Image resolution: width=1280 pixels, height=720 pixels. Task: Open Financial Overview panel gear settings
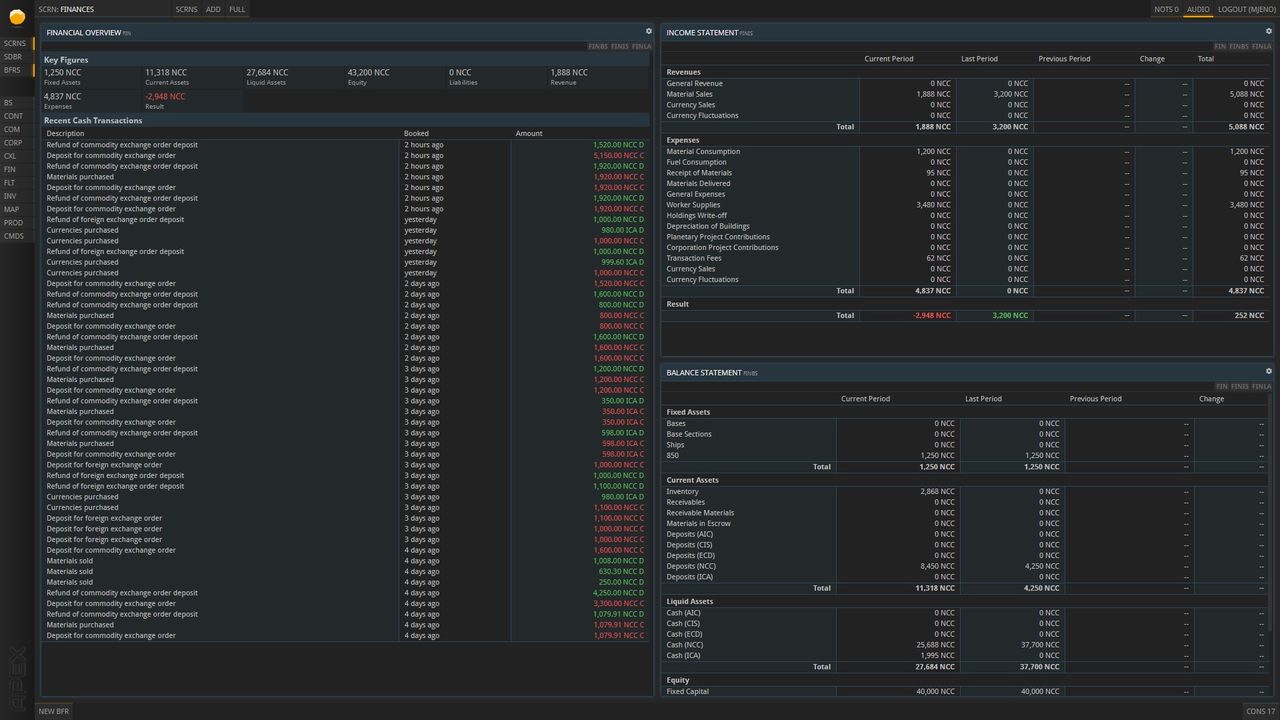pyautogui.click(x=648, y=31)
